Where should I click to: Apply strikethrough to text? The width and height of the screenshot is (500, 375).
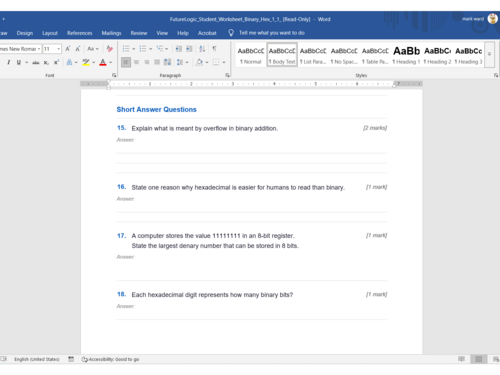(x=36, y=62)
